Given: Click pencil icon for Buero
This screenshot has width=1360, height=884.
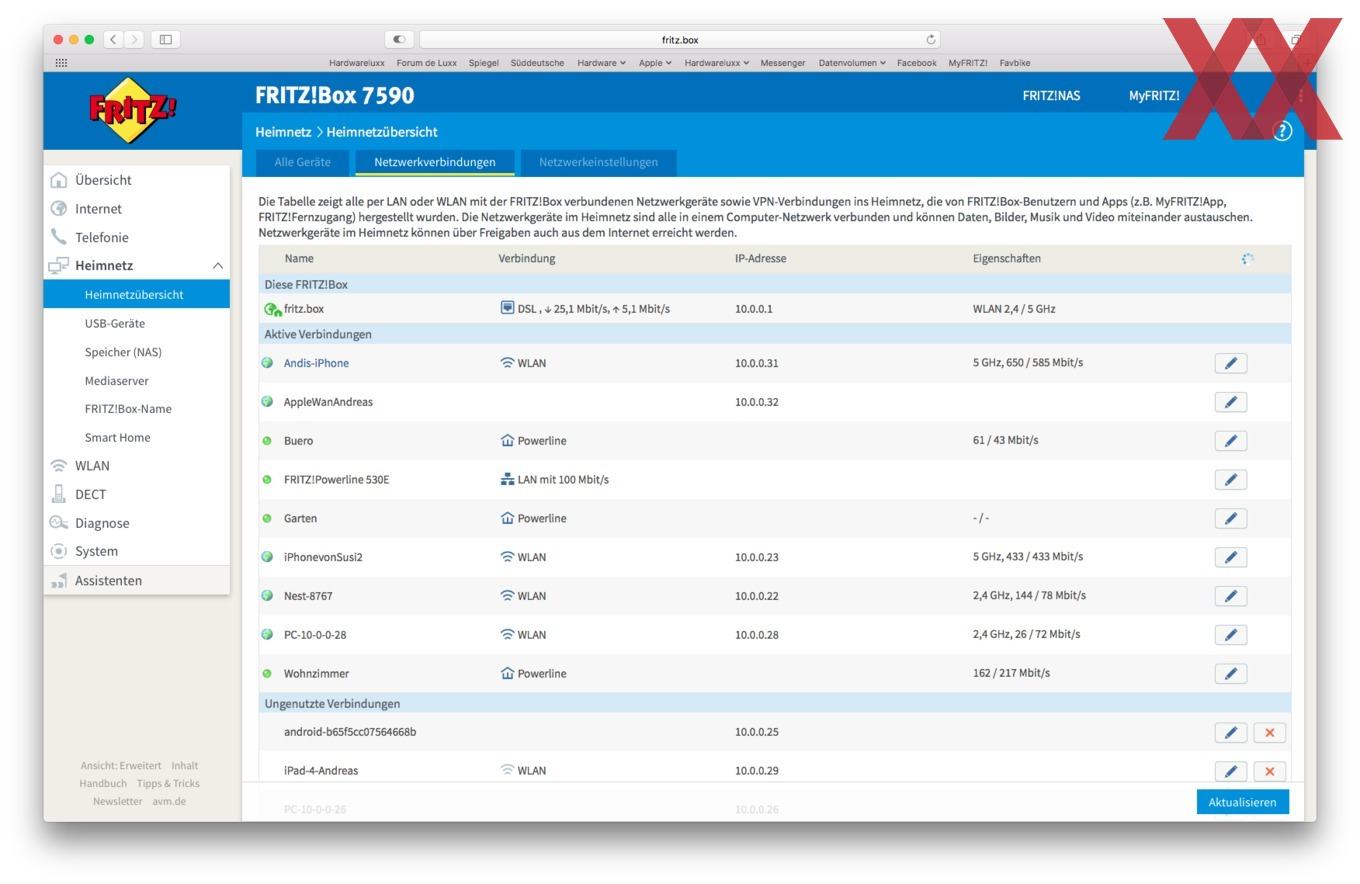Looking at the screenshot, I should (1231, 441).
